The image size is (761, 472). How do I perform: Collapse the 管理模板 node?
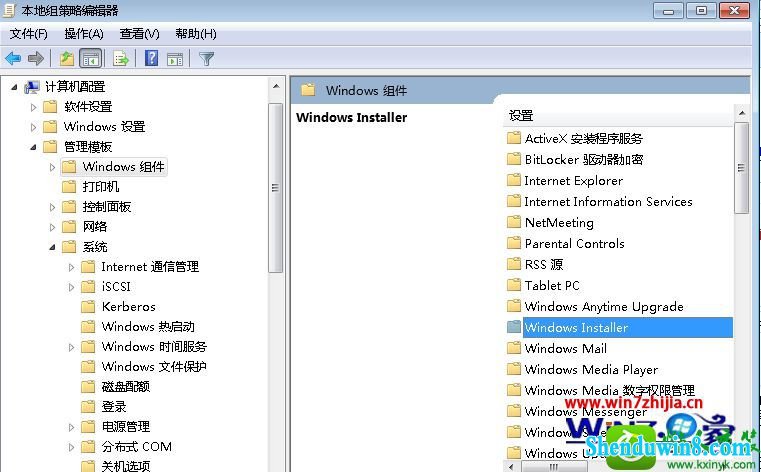point(33,147)
